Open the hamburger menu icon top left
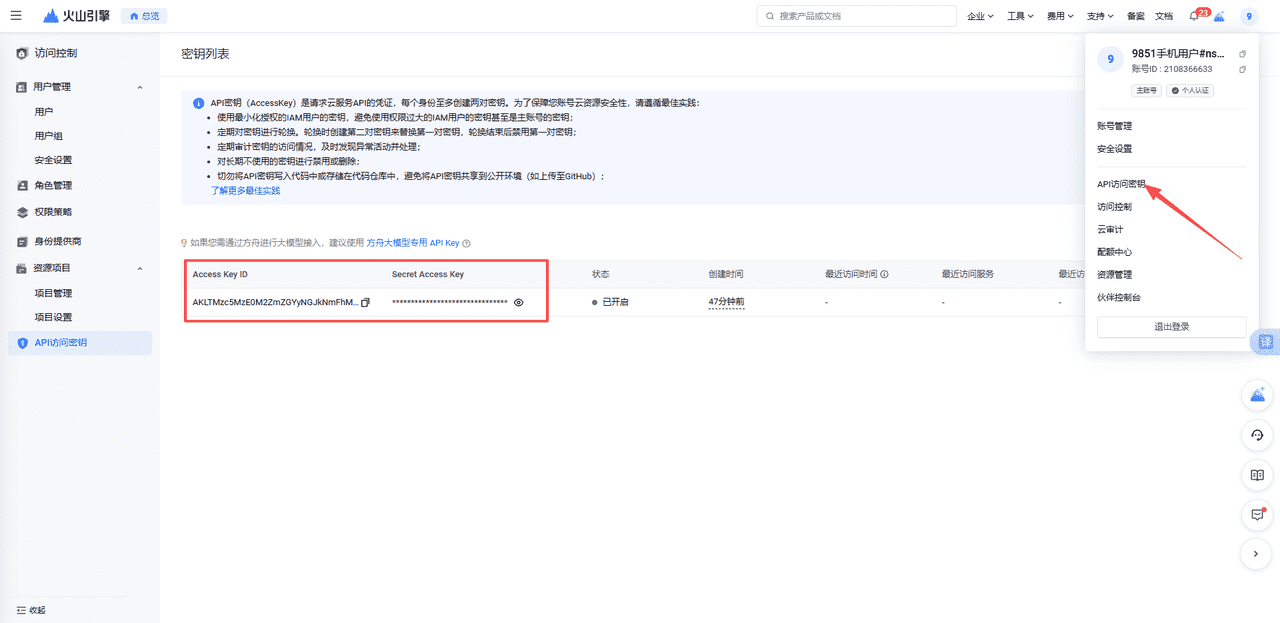1280x623 pixels. pos(15,15)
